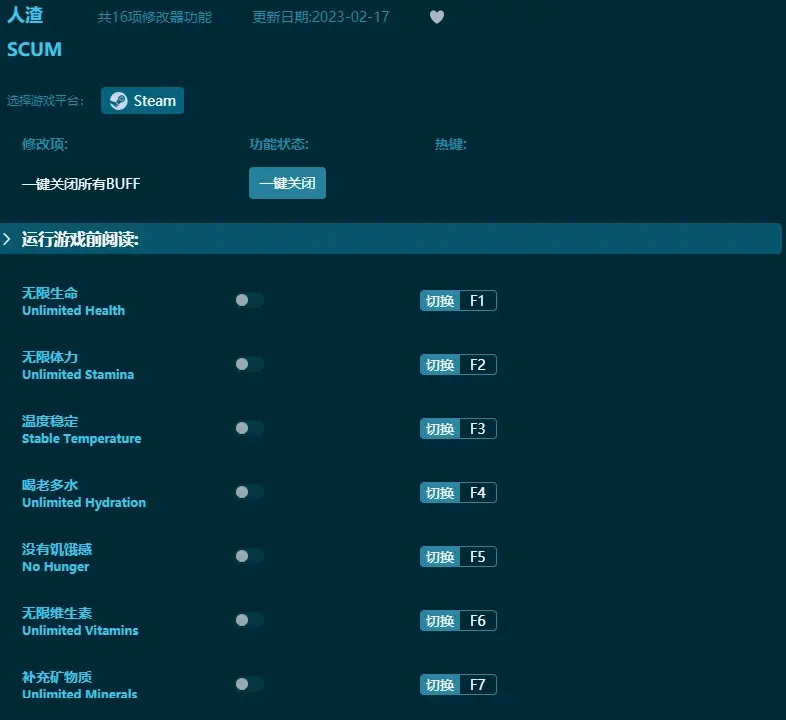The height and width of the screenshot is (720, 786).
Task: Click the 热键 column header
Action: (450, 144)
